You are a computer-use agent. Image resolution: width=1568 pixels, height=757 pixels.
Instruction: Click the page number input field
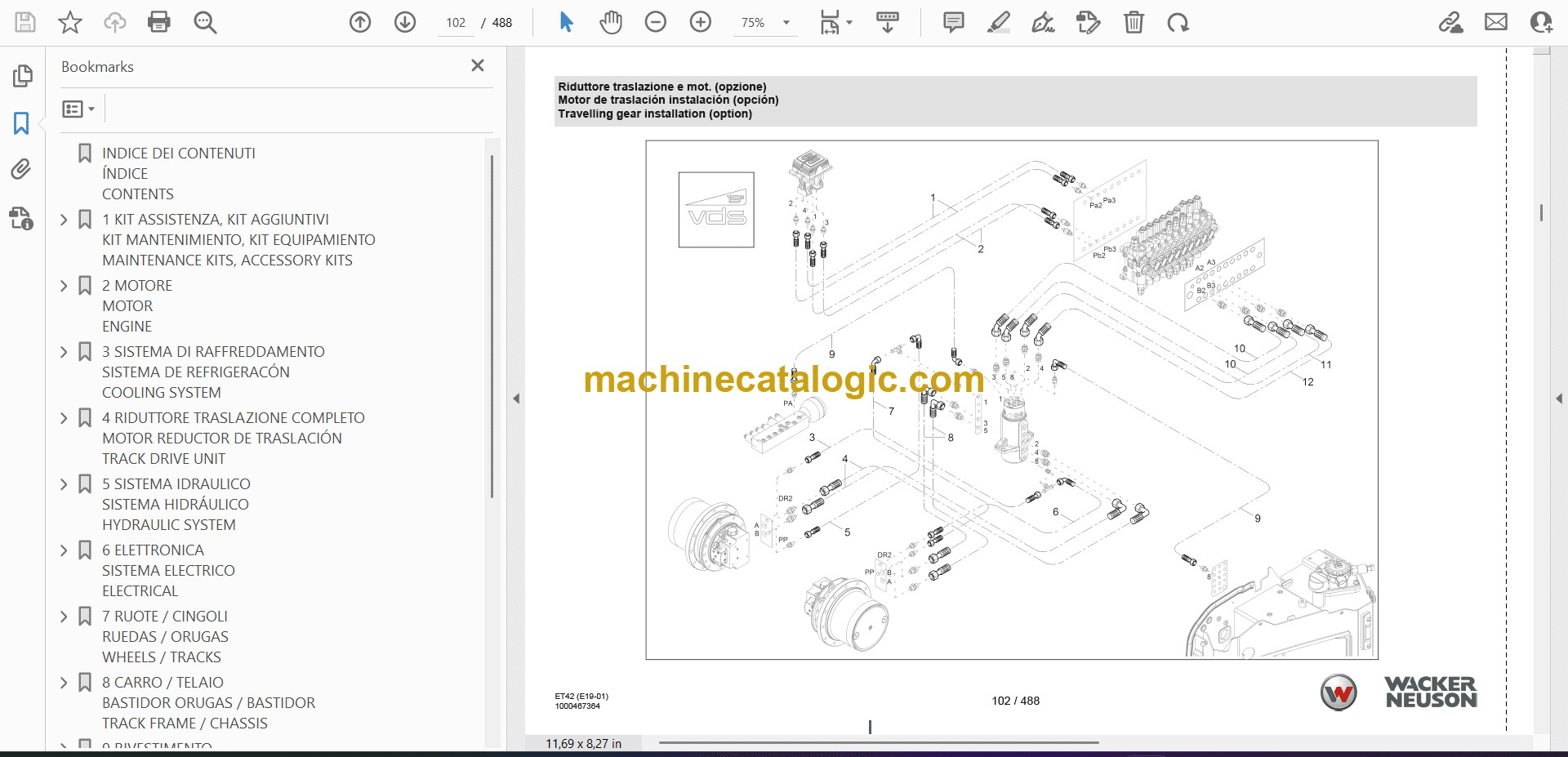pyautogui.click(x=456, y=23)
